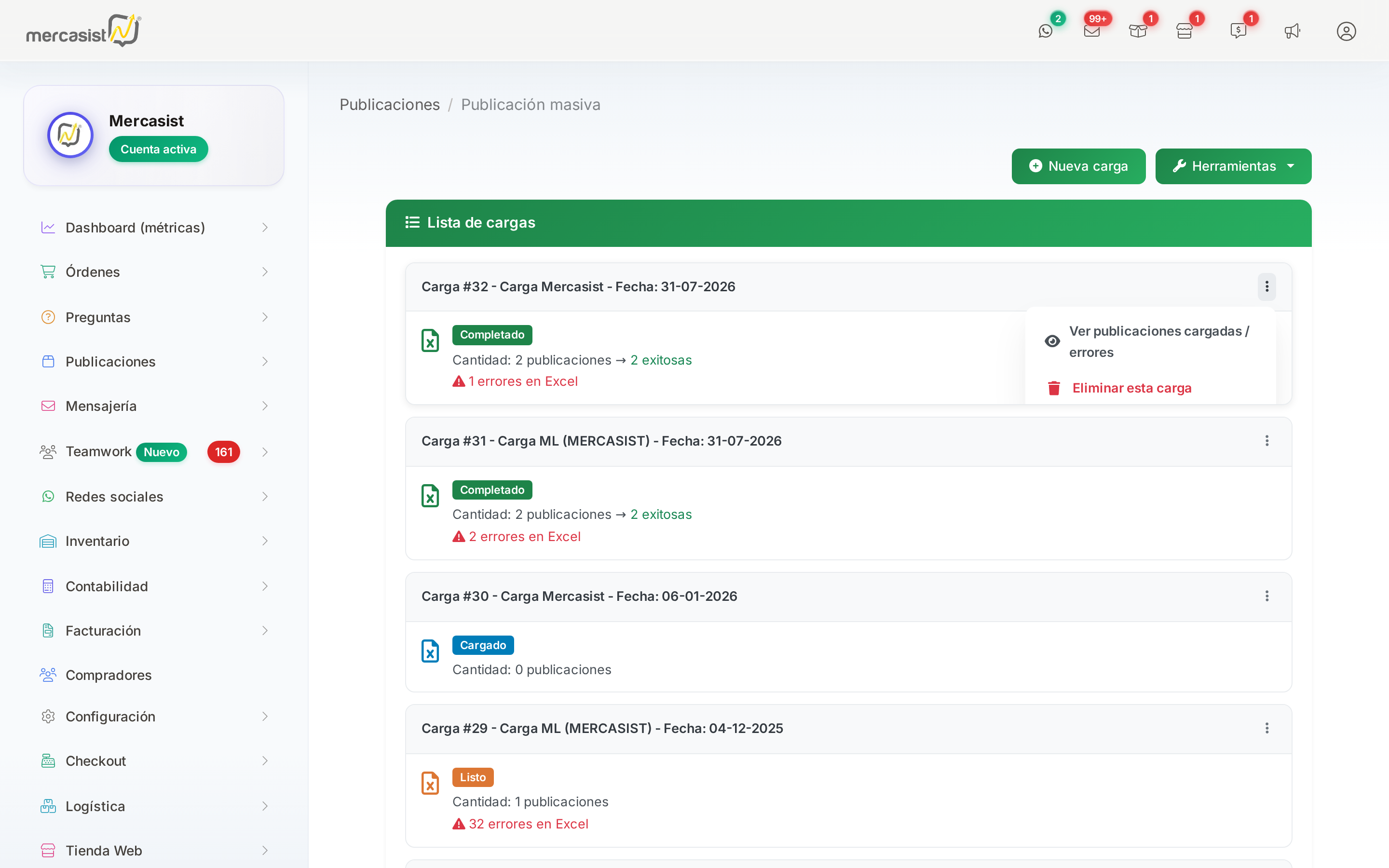Click blue Excel file icon of Carga #30
Viewport: 1389px width, 868px height.
430,651
